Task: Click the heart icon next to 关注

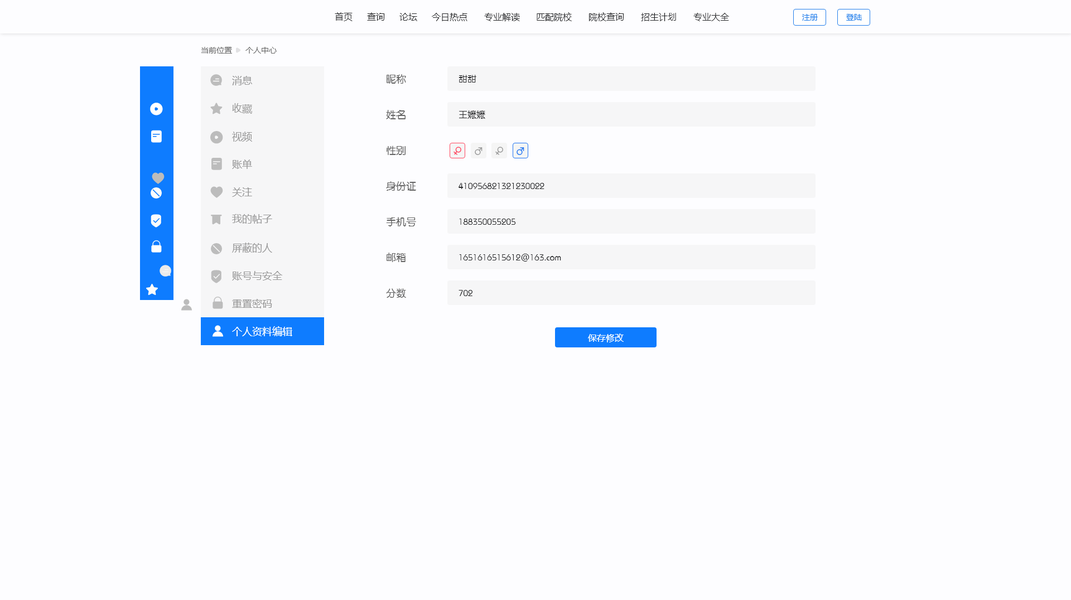Action: pyautogui.click(x=217, y=192)
